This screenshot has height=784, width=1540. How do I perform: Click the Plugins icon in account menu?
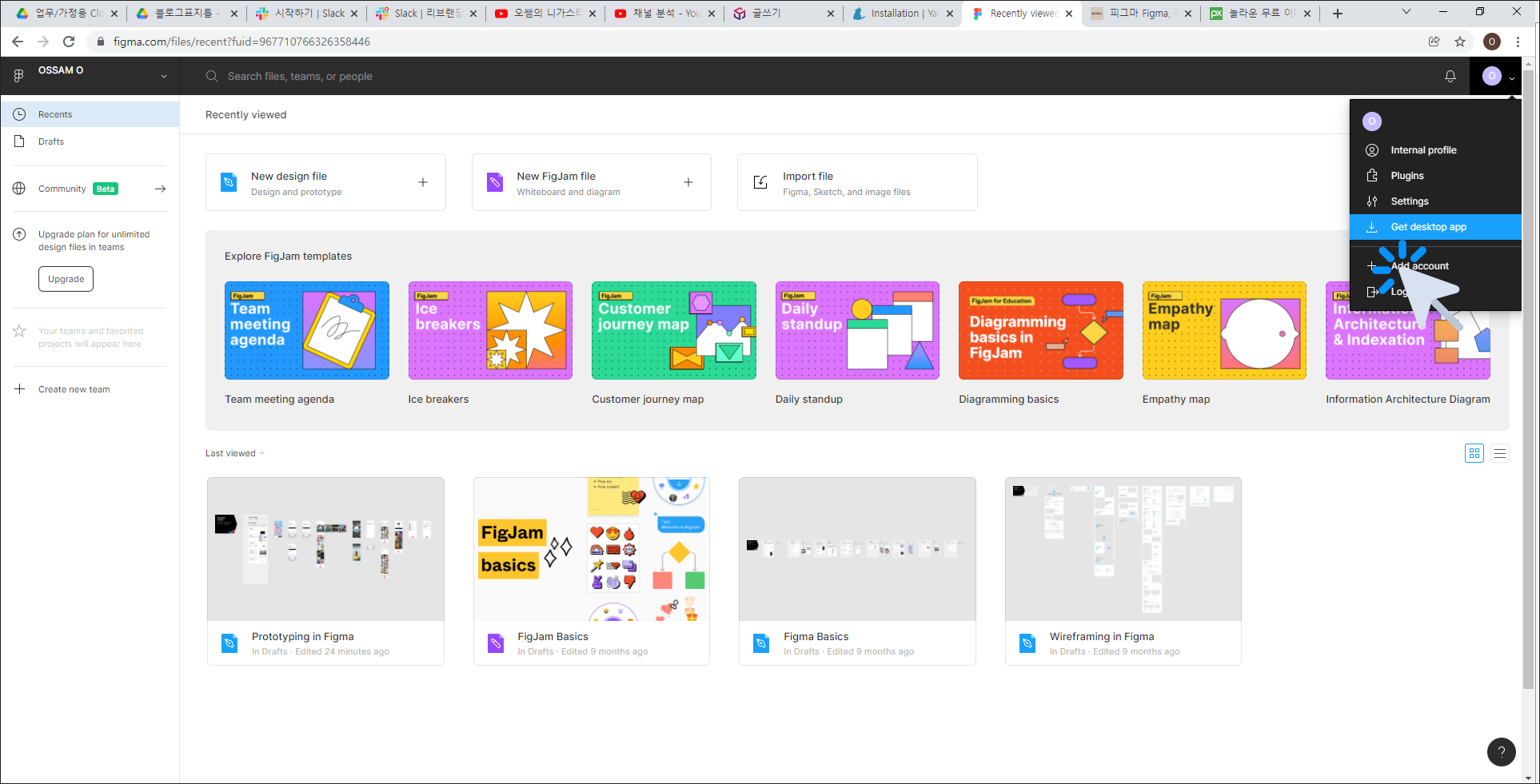1372,176
